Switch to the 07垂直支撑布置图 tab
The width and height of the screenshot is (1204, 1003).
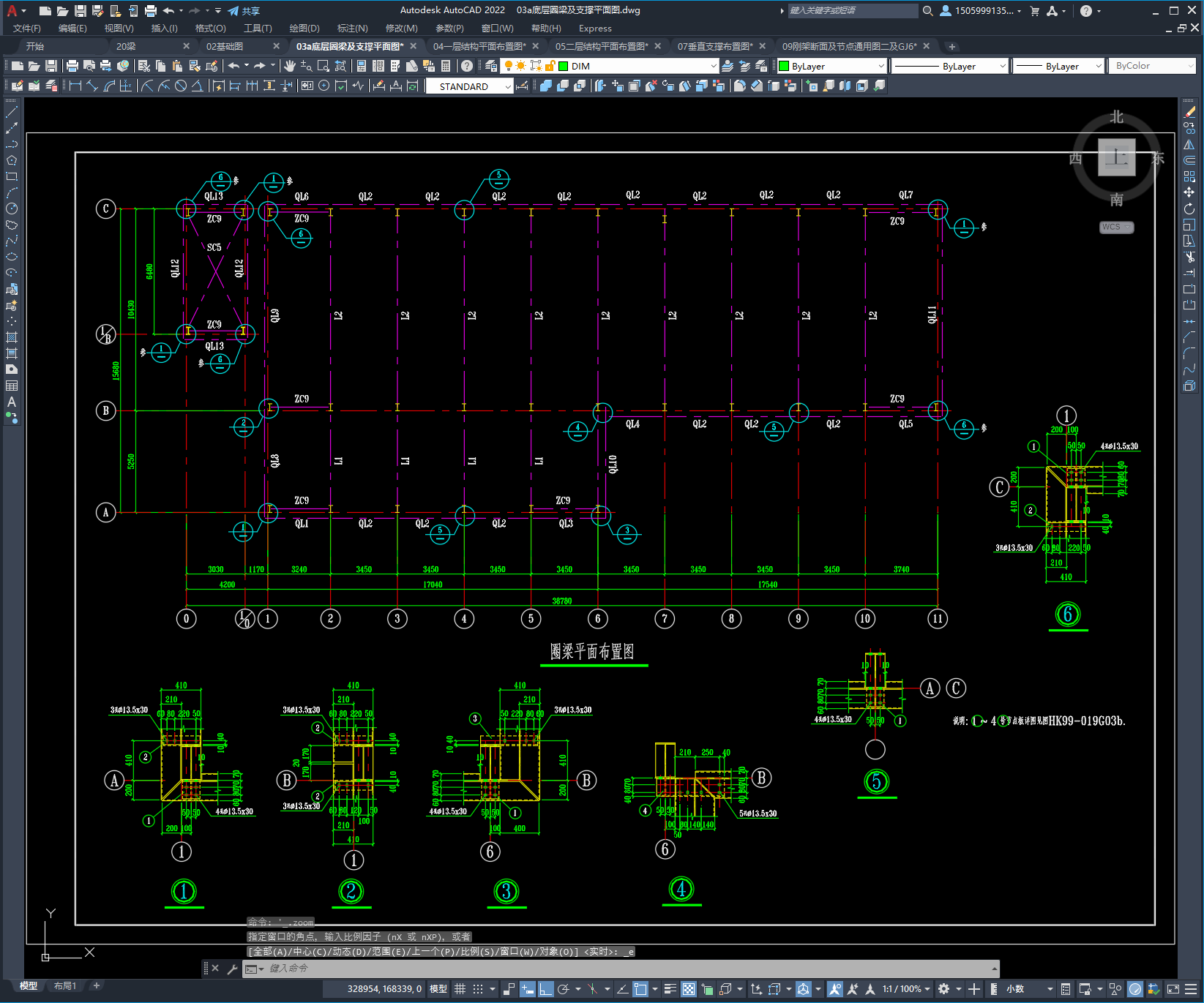[x=714, y=46]
